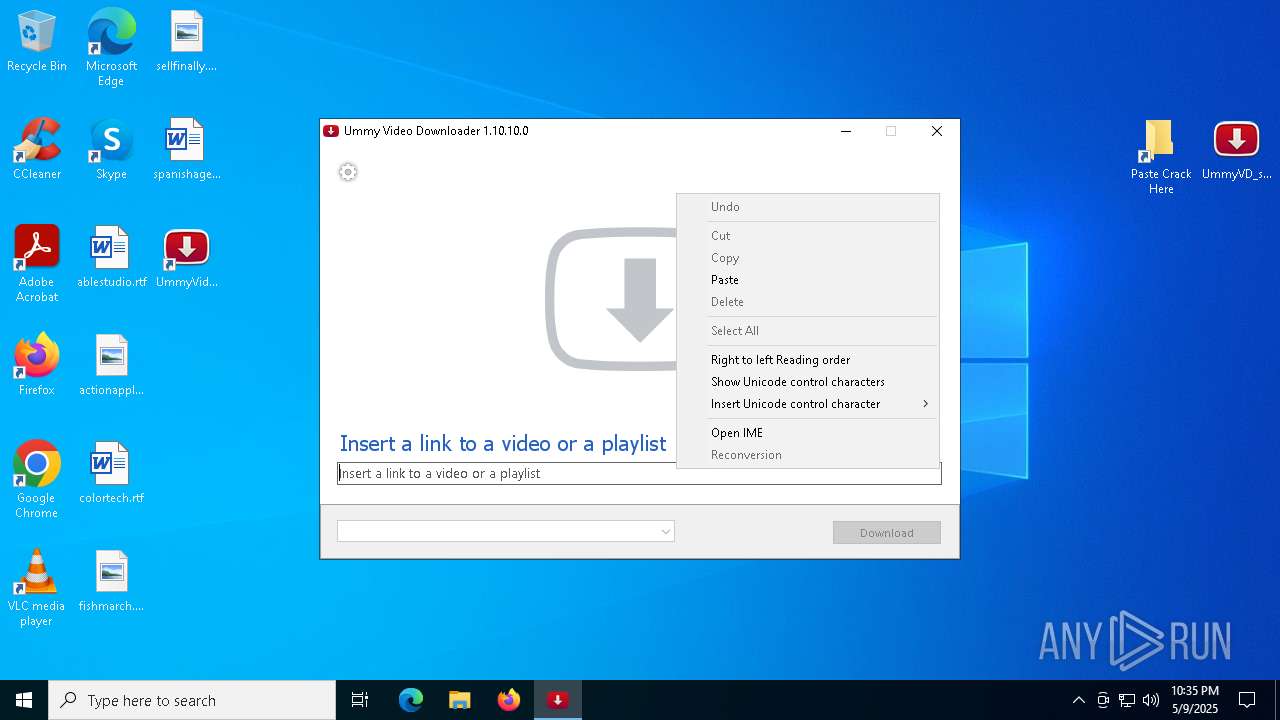This screenshot has width=1280, height=720.
Task: Select actionappl image file icon
Action: 111,366
